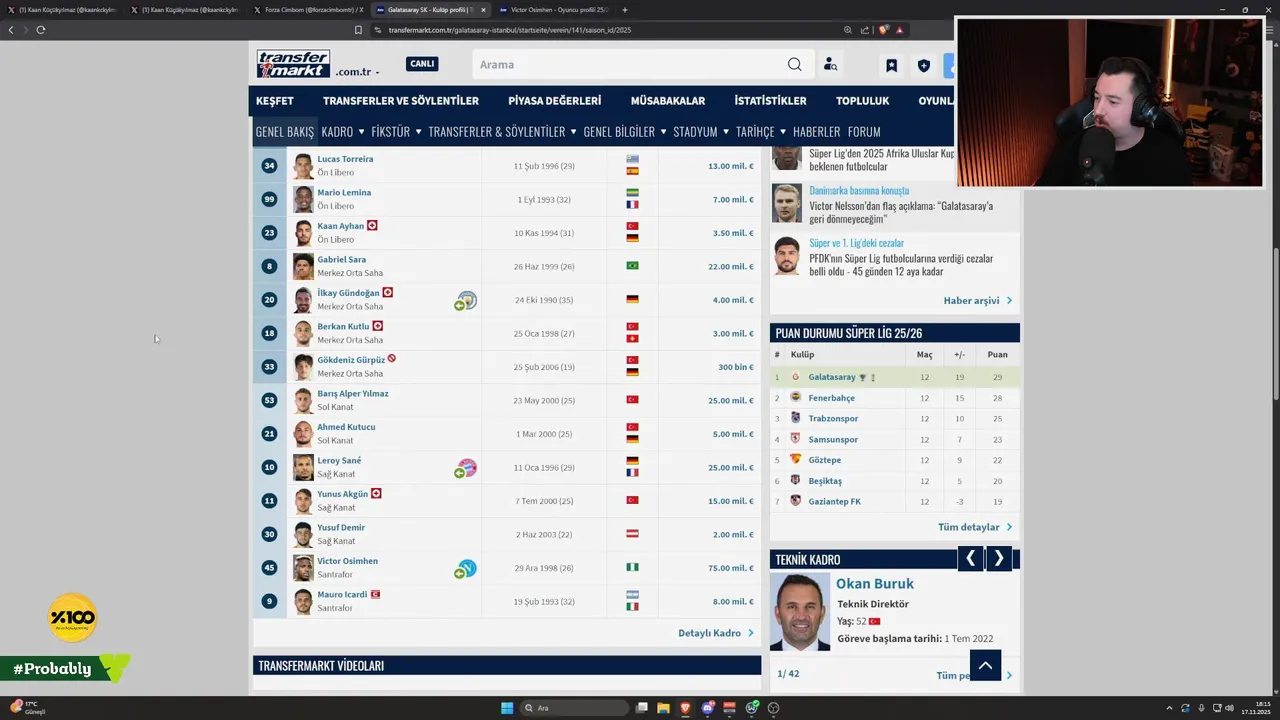Open Victor Nelsson news headline
This screenshot has height=720, width=1280.
click(x=900, y=212)
